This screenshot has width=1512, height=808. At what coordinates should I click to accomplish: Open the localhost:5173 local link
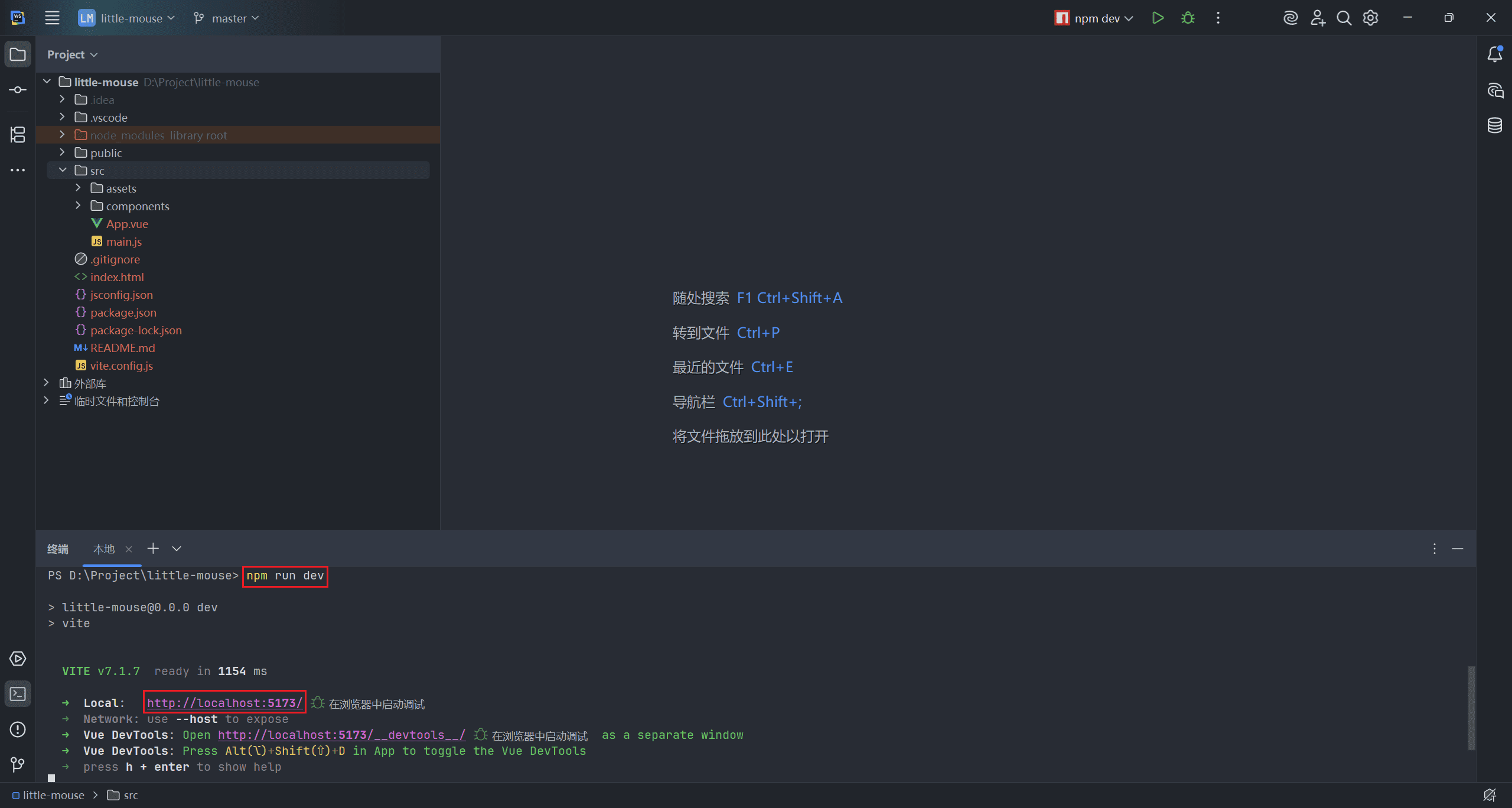[x=224, y=703]
